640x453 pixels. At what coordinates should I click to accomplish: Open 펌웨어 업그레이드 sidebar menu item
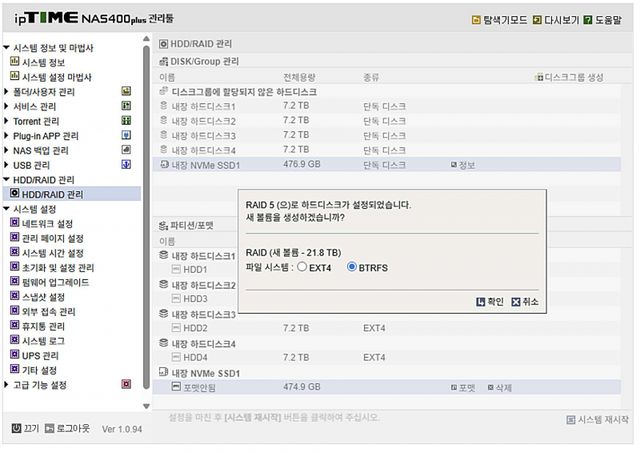click(54, 282)
